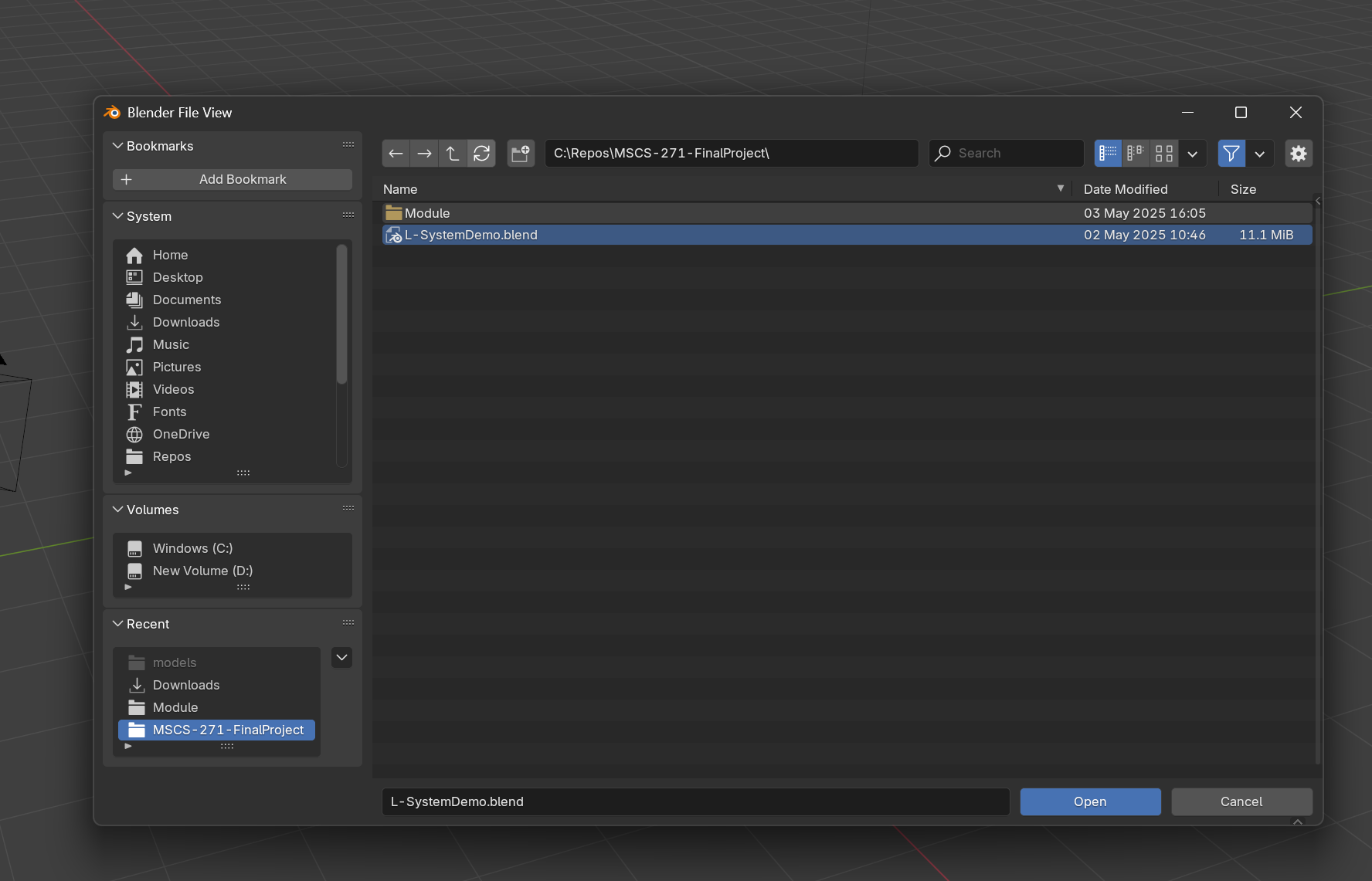Select L-SystemDemo.blend file
This screenshot has height=881, width=1372.
471,235
